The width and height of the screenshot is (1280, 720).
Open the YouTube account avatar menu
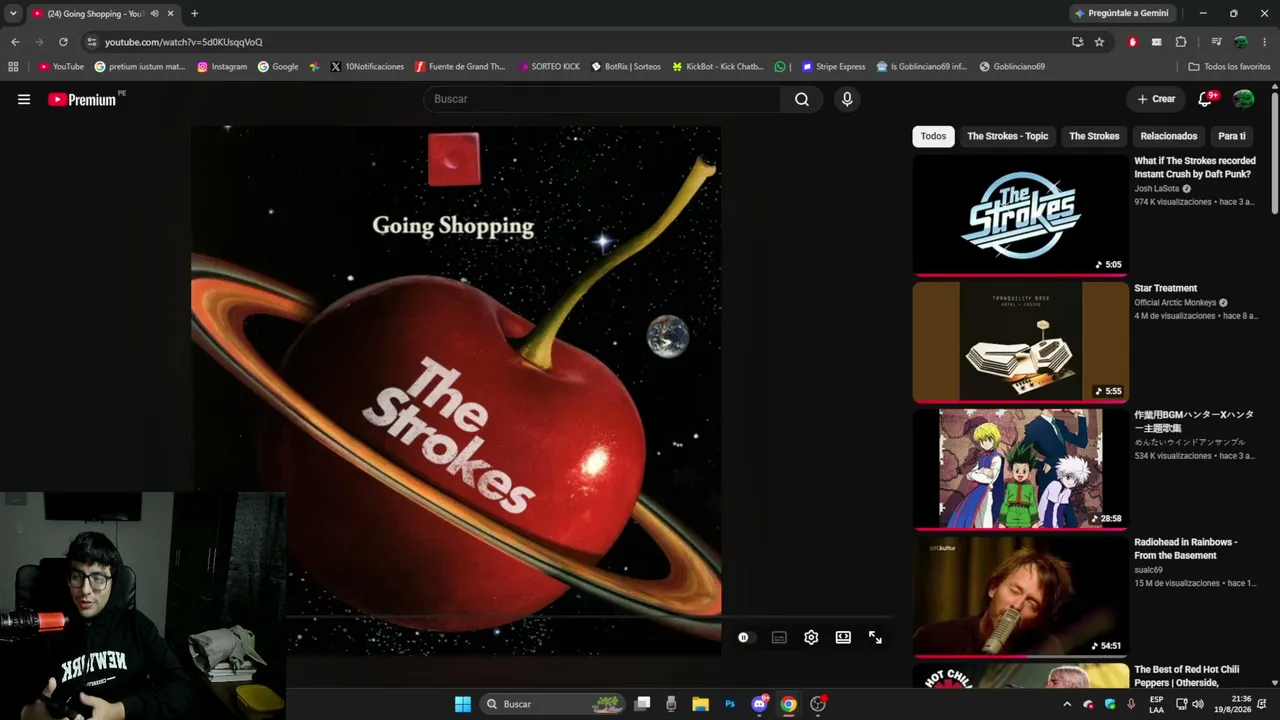pos(1244,99)
